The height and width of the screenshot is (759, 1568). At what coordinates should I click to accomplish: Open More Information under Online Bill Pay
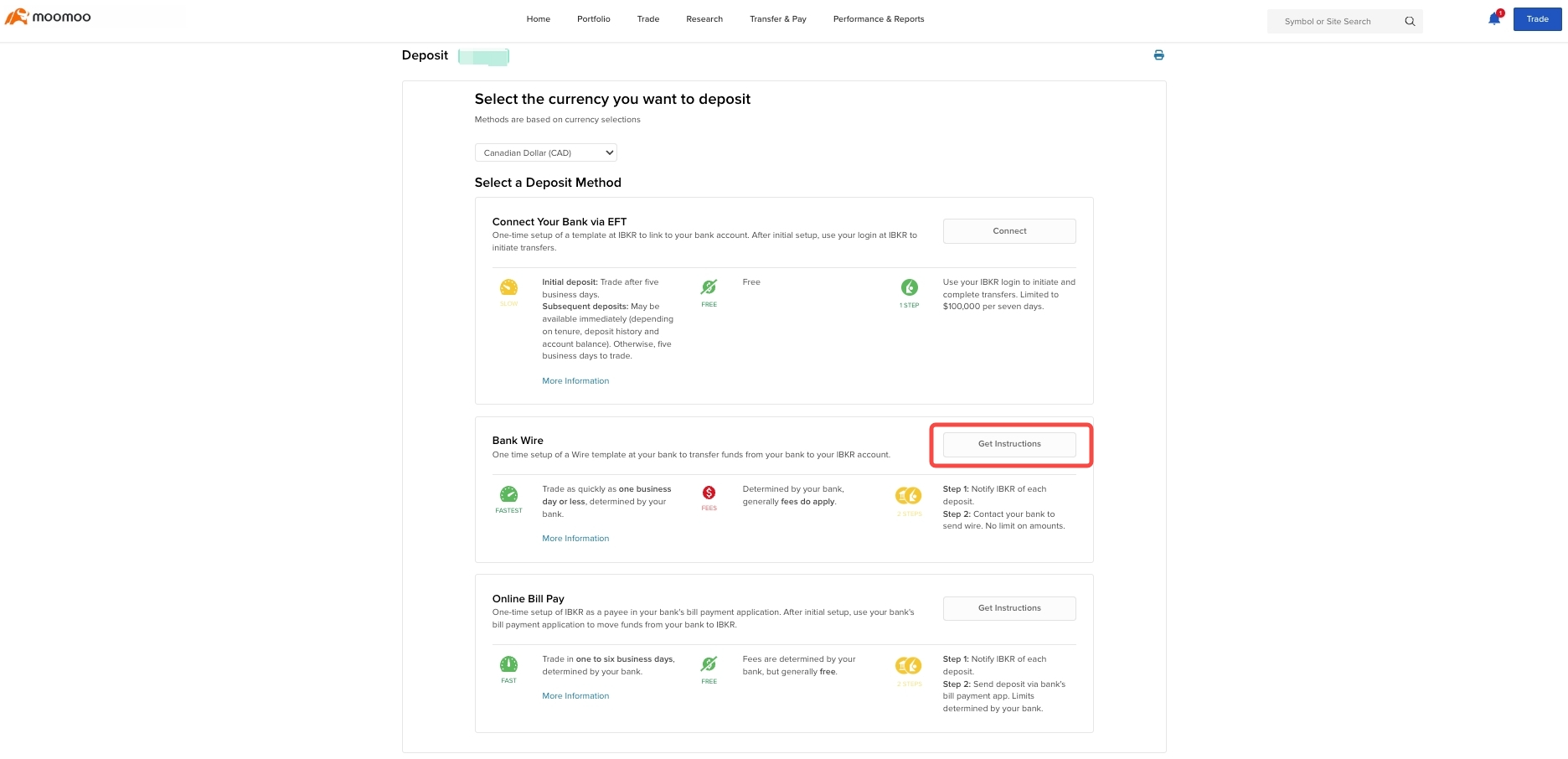click(x=575, y=696)
